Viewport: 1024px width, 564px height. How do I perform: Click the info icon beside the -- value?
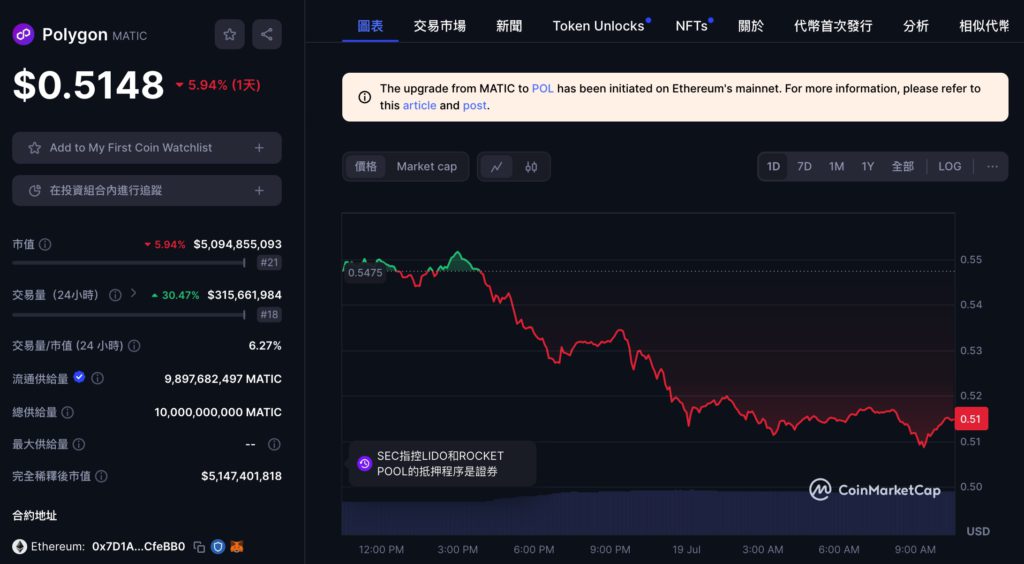pos(274,444)
